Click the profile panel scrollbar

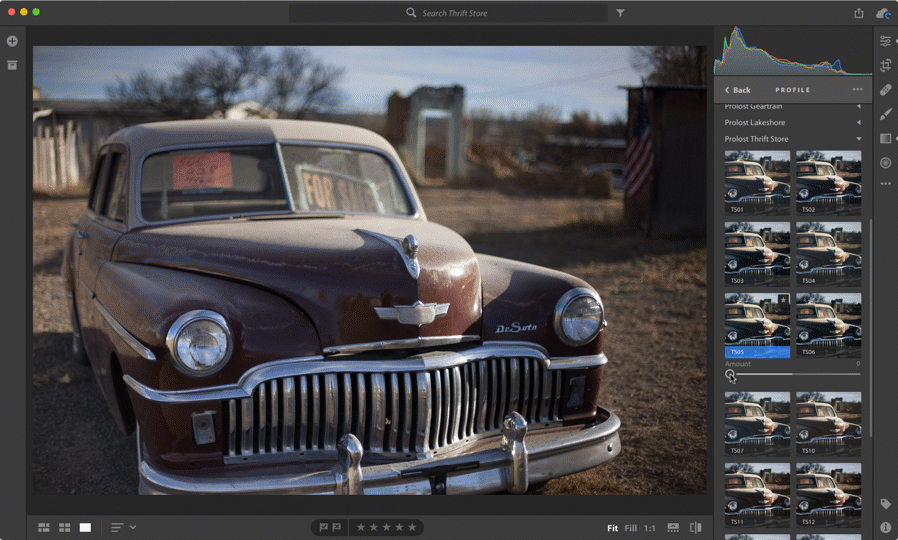870,328
